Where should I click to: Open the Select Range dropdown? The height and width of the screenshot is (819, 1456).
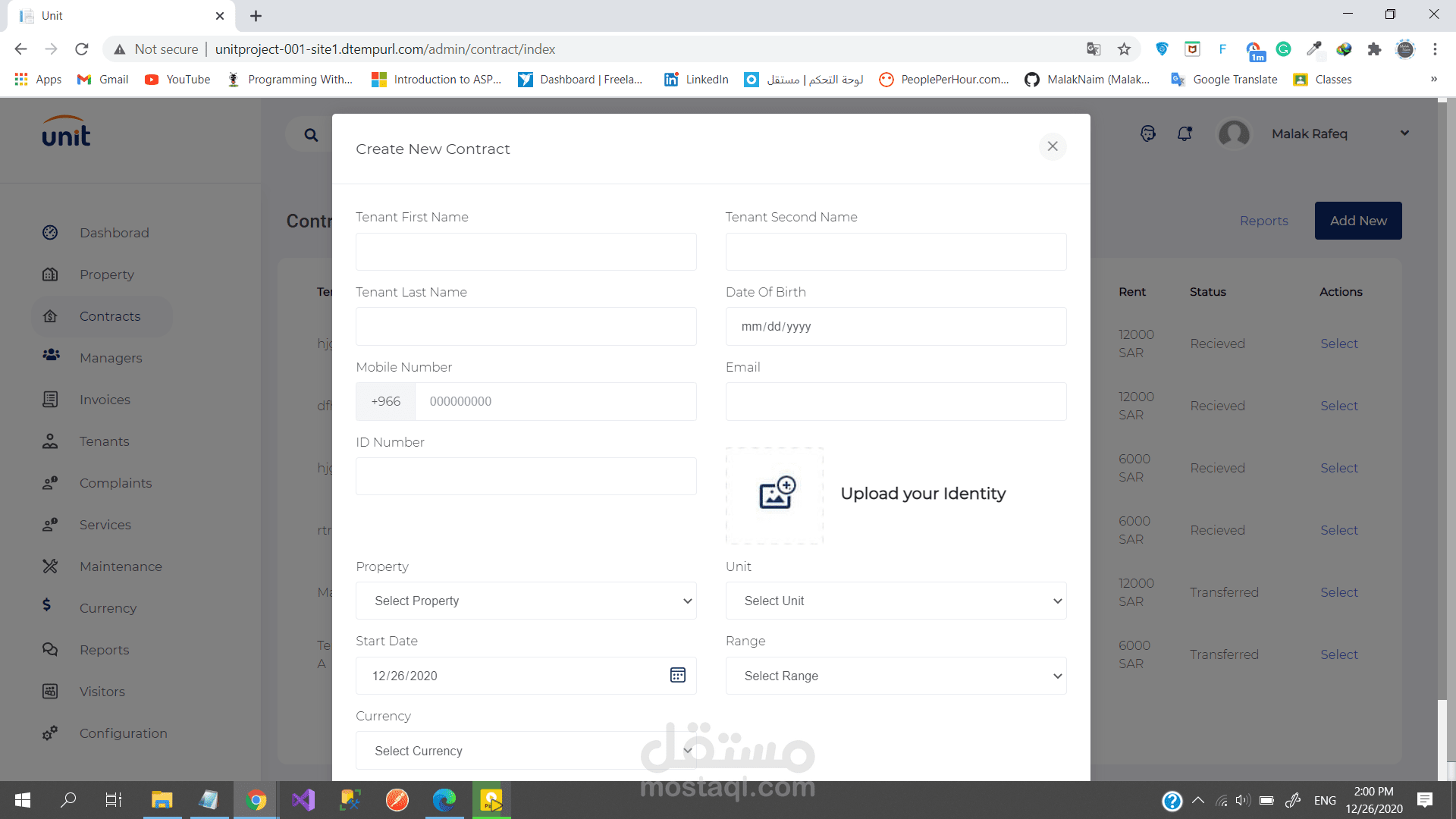point(895,676)
